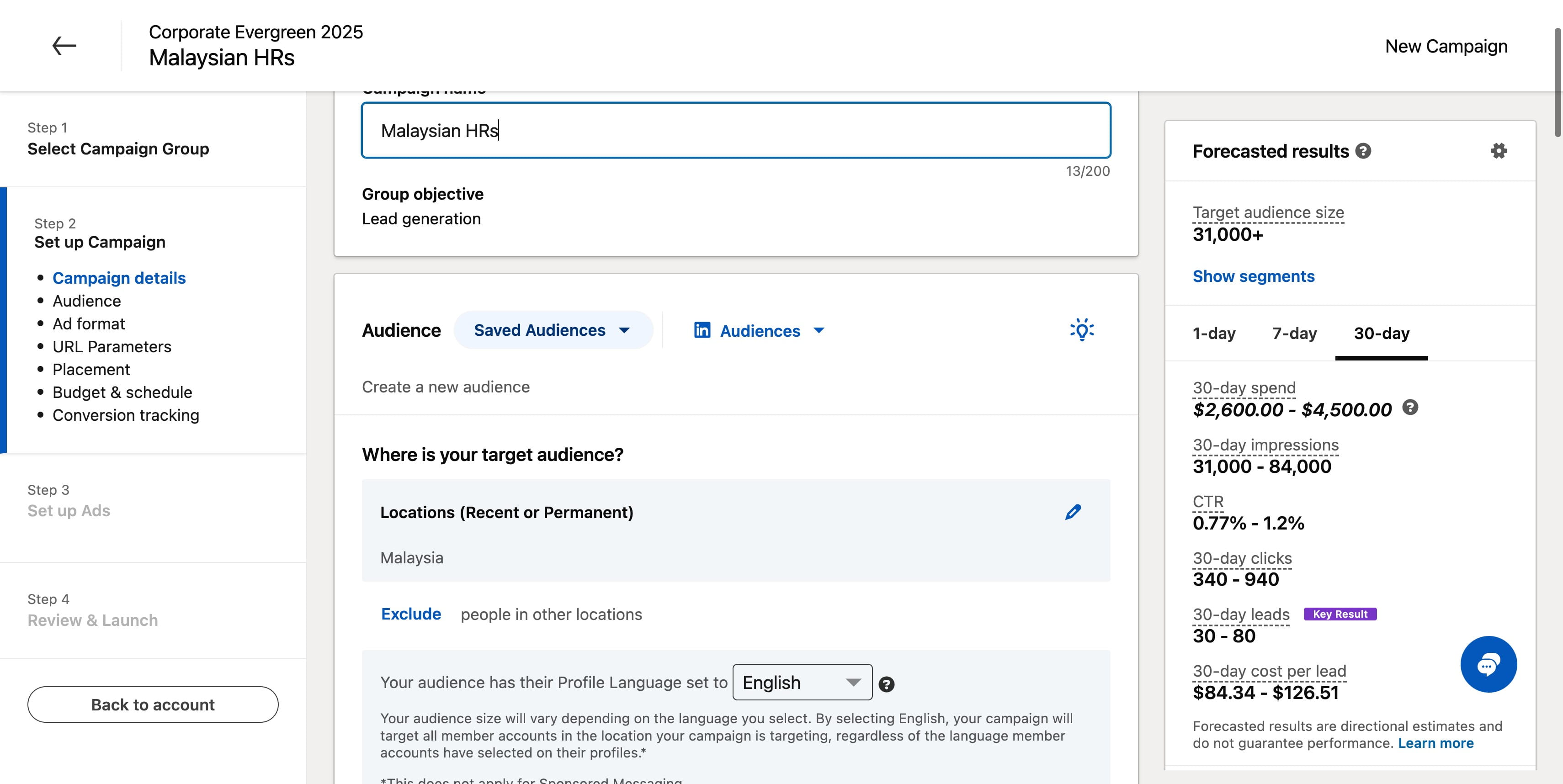Go to Campaign details section
The width and height of the screenshot is (1563, 784).
[119, 278]
